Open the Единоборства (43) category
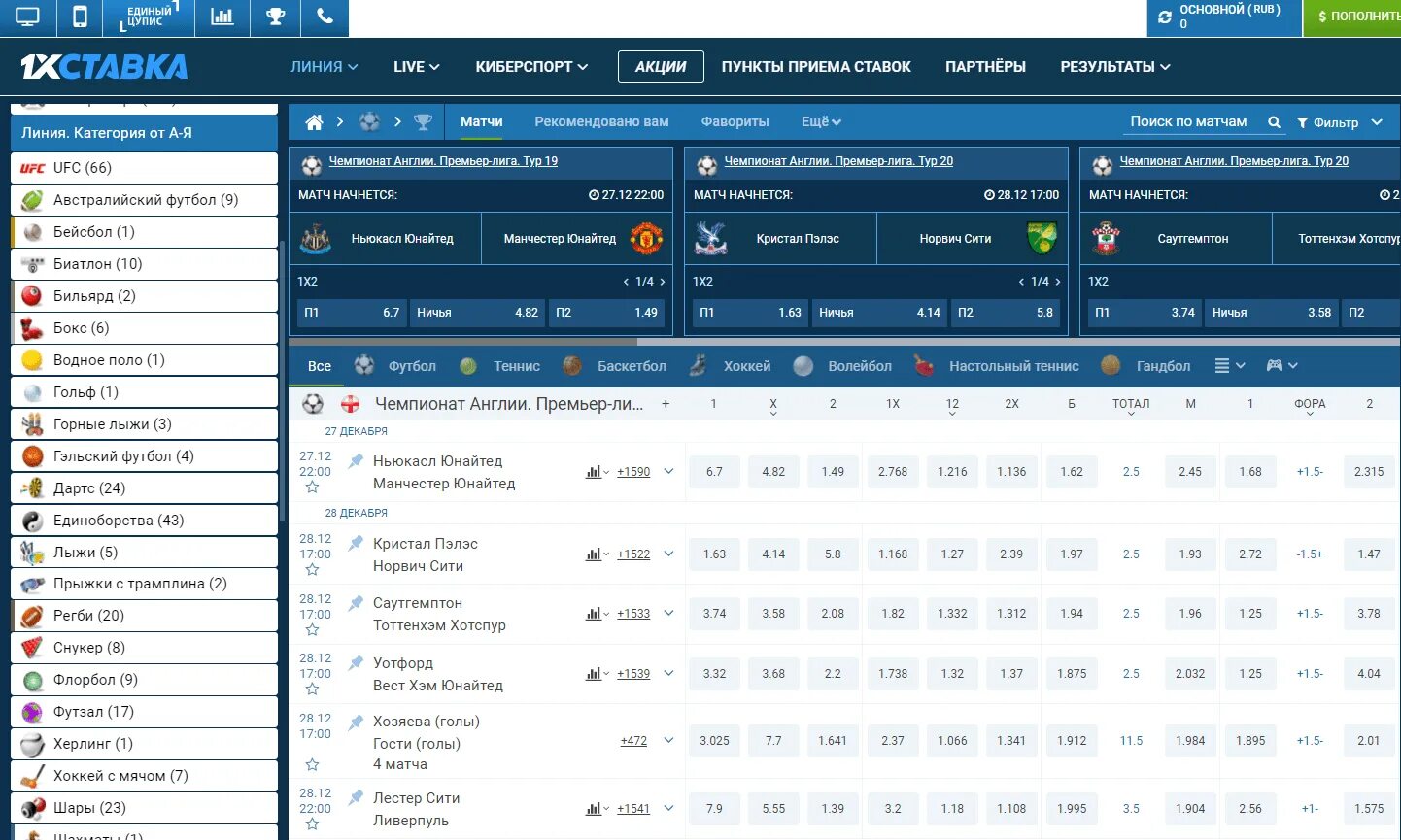Screen dimensions: 1401x840 coord(144,521)
